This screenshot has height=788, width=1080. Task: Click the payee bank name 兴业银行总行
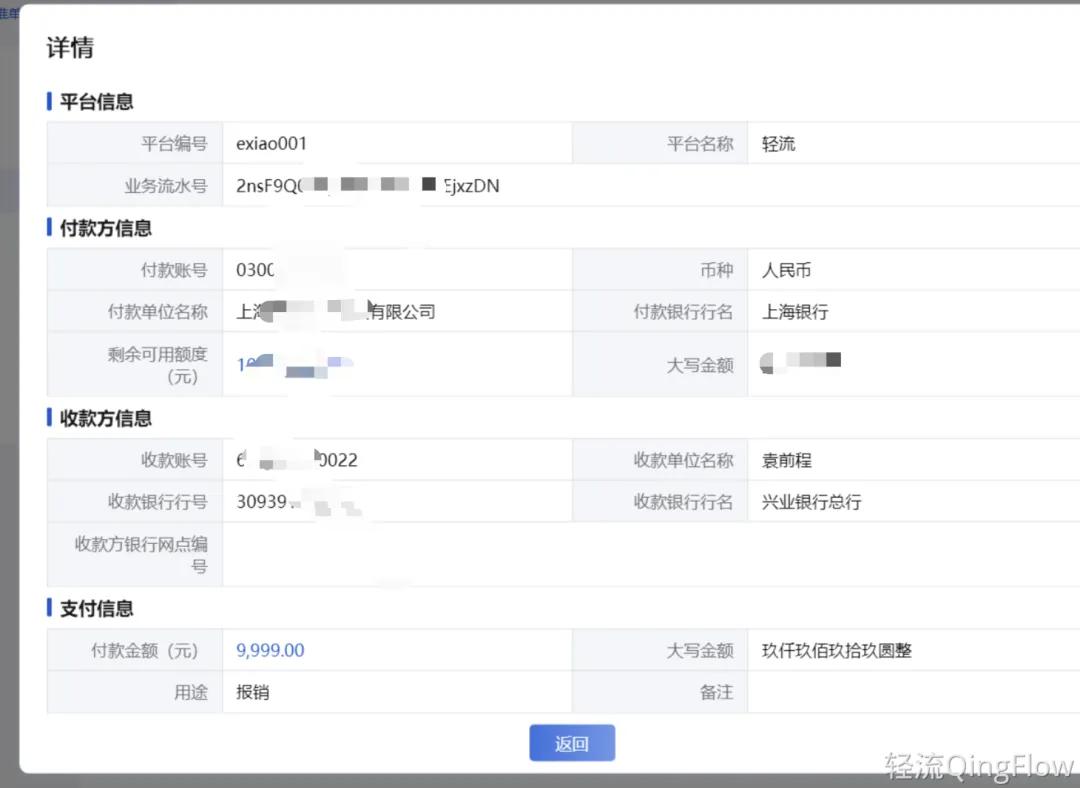811,502
